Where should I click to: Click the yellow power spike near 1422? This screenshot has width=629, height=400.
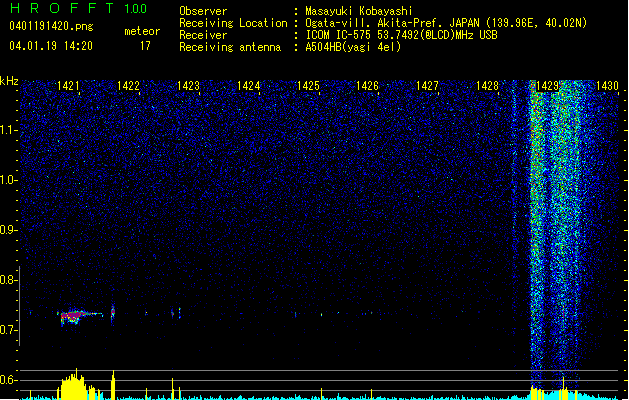coord(113,385)
